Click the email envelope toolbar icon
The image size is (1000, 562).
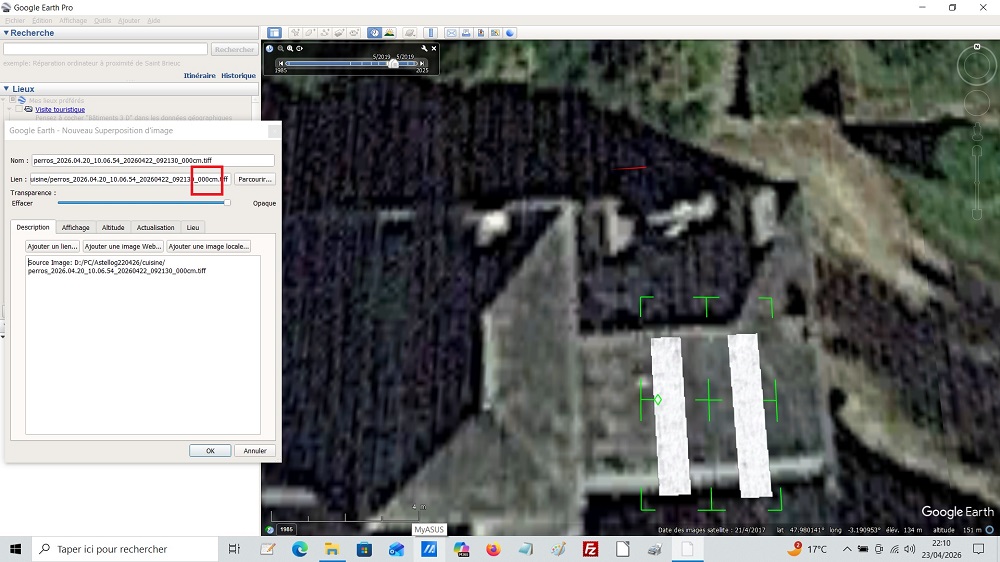click(x=451, y=33)
